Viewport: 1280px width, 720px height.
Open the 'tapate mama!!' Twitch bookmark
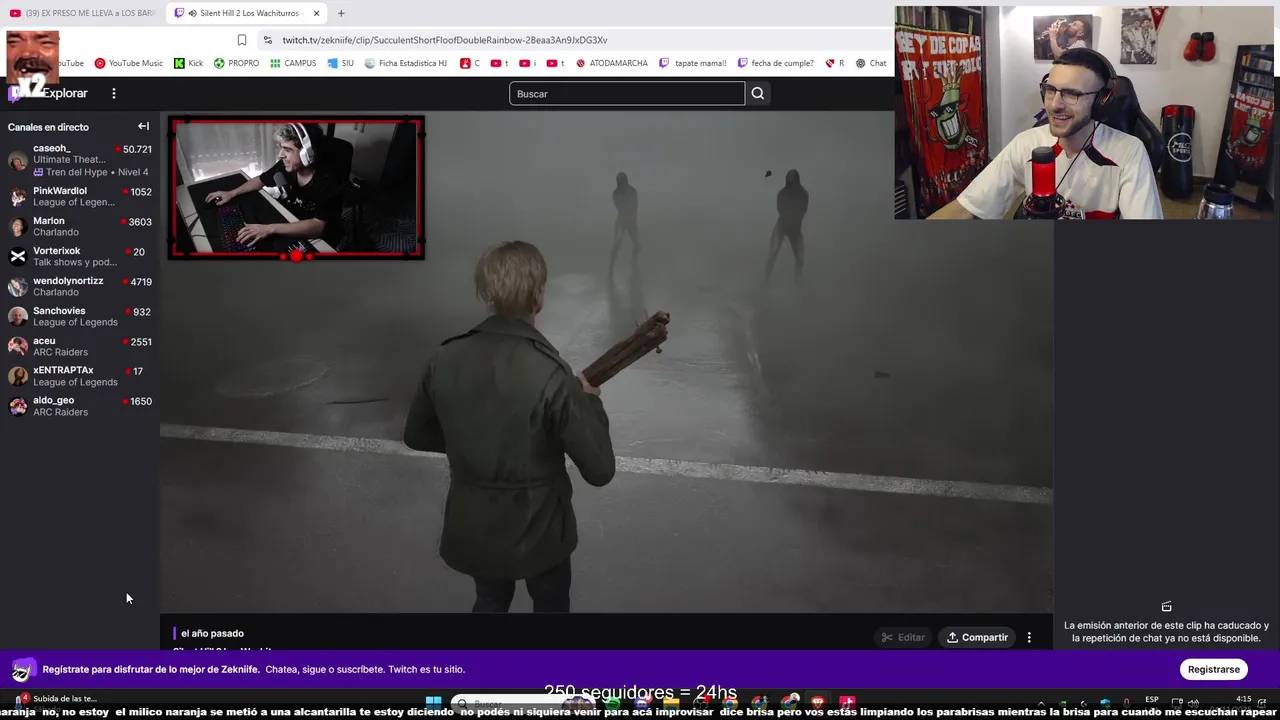(693, 63)
